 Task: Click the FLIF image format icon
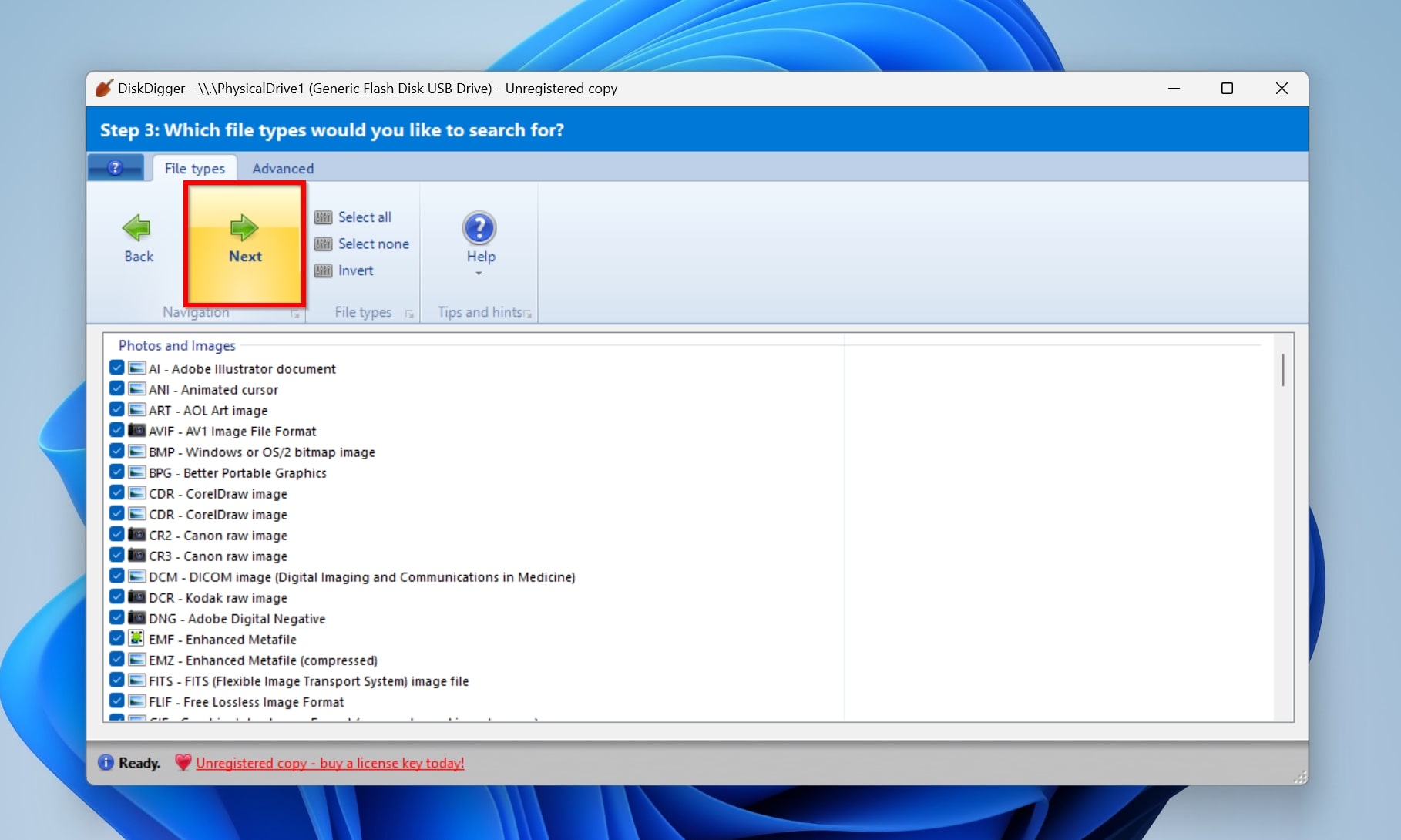tap(137, 701)
